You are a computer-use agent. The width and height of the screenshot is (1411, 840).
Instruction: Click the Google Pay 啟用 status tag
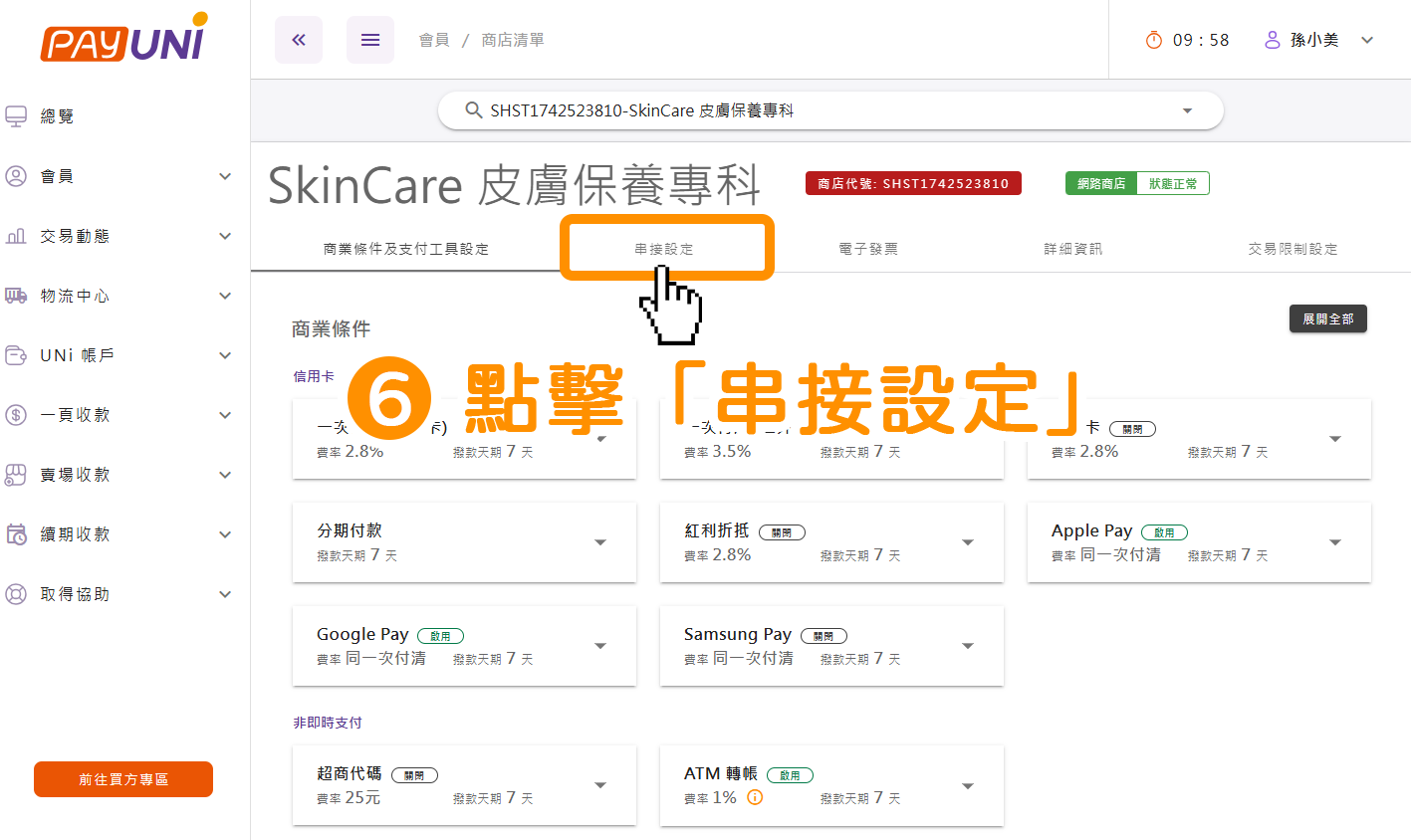coord(440,636)
